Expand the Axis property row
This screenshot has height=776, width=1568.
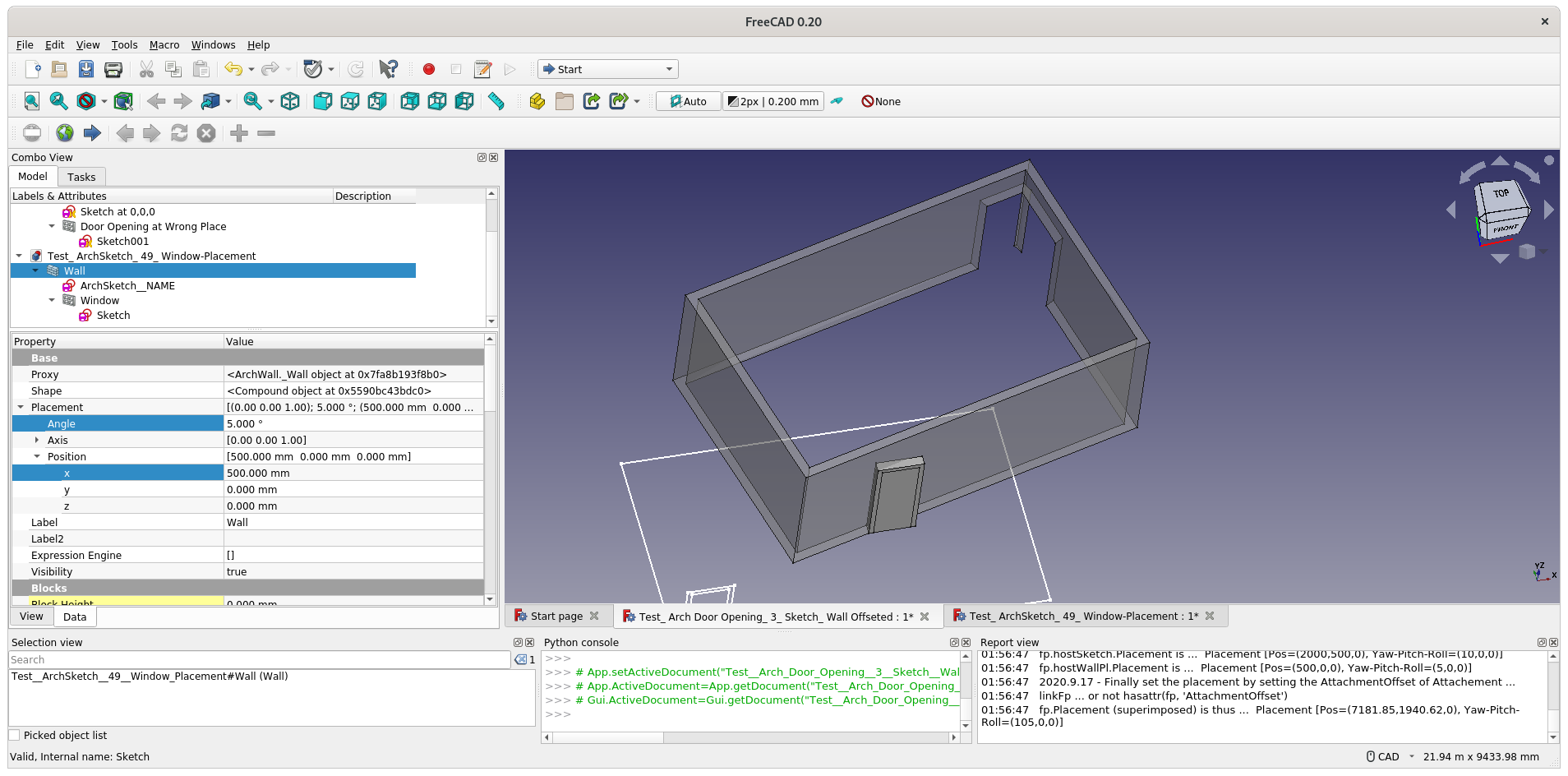(x=37, y=440)
